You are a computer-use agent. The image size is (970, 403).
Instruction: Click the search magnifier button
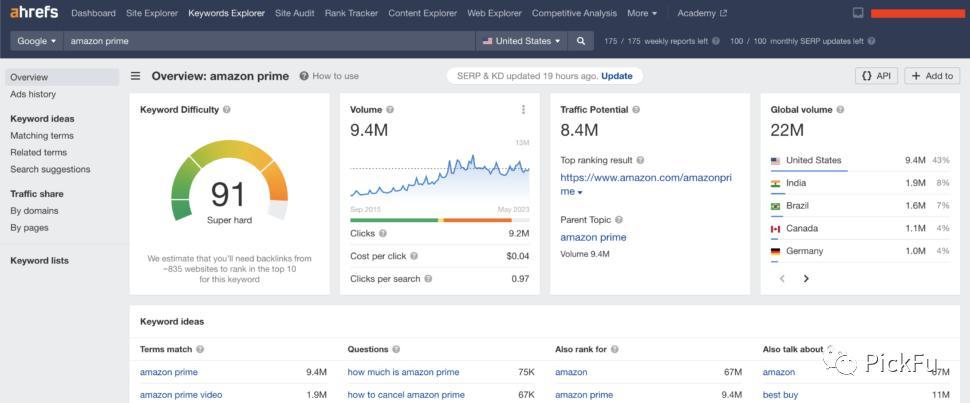[581, 41]
